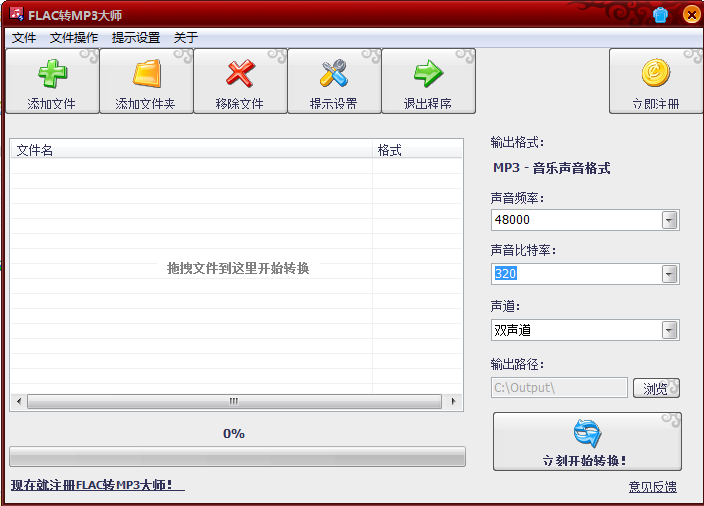Click the blue shirt skin icon in title bar
The width and height of the screenshot is (704, 506).
(660, 15)
